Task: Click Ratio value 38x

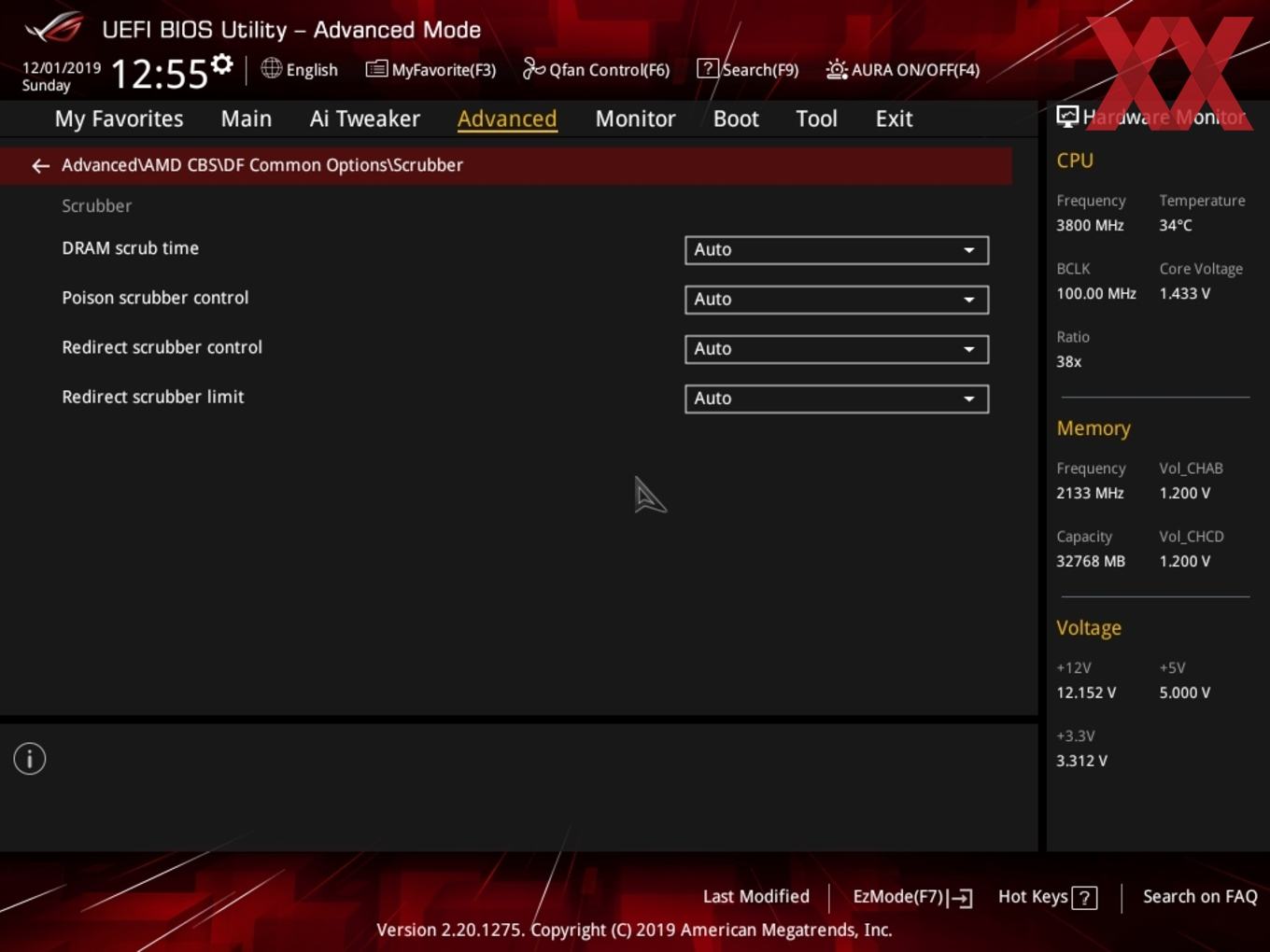Action: coord(1069,361)
